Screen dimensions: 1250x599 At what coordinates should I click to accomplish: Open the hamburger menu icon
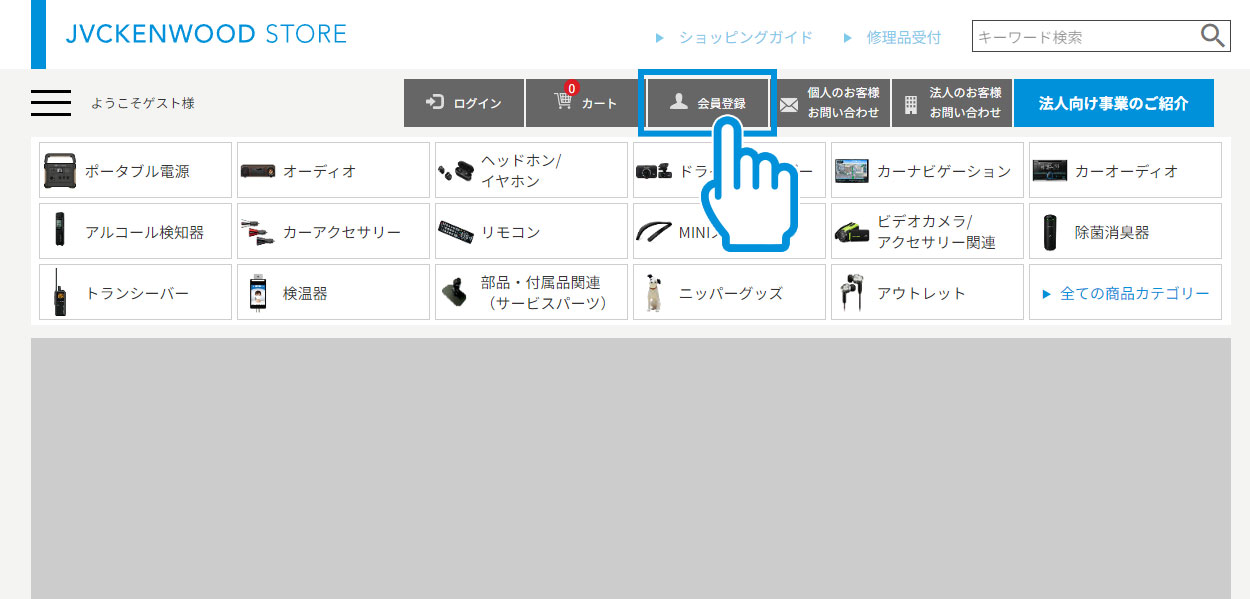[51, 103]
